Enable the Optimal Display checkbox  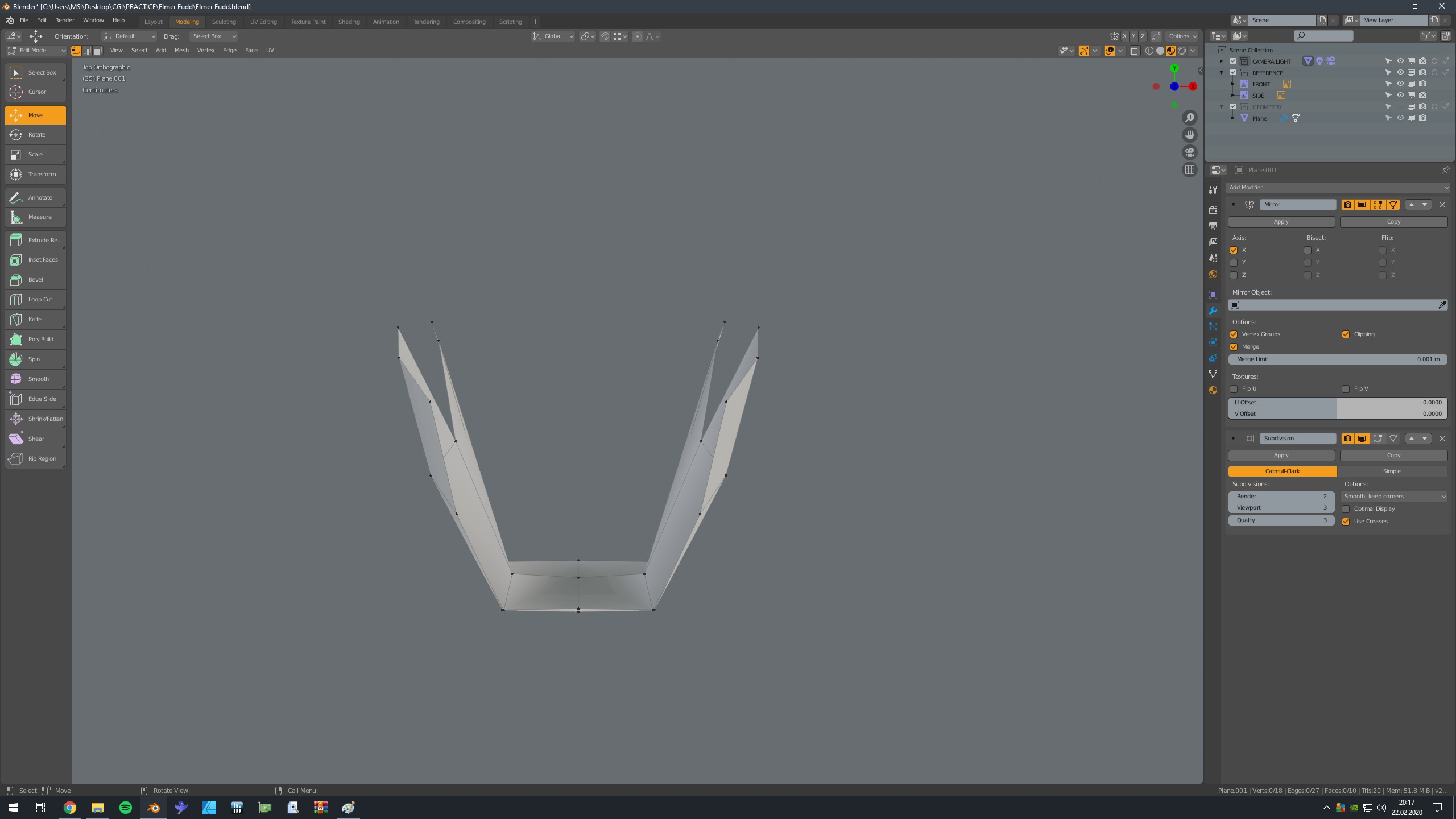point(1346,509)
